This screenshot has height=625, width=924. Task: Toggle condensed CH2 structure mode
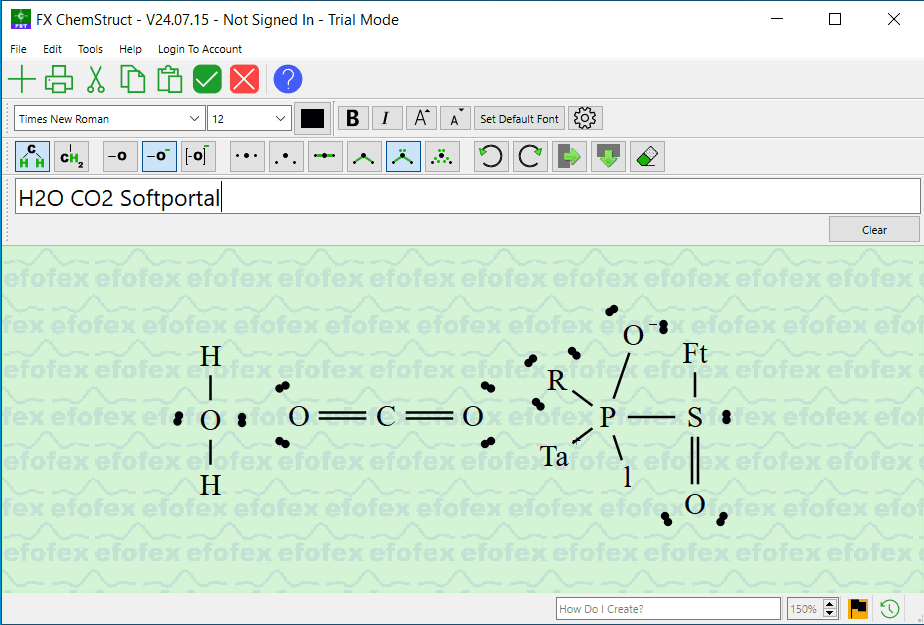click(x=71, y=157)
